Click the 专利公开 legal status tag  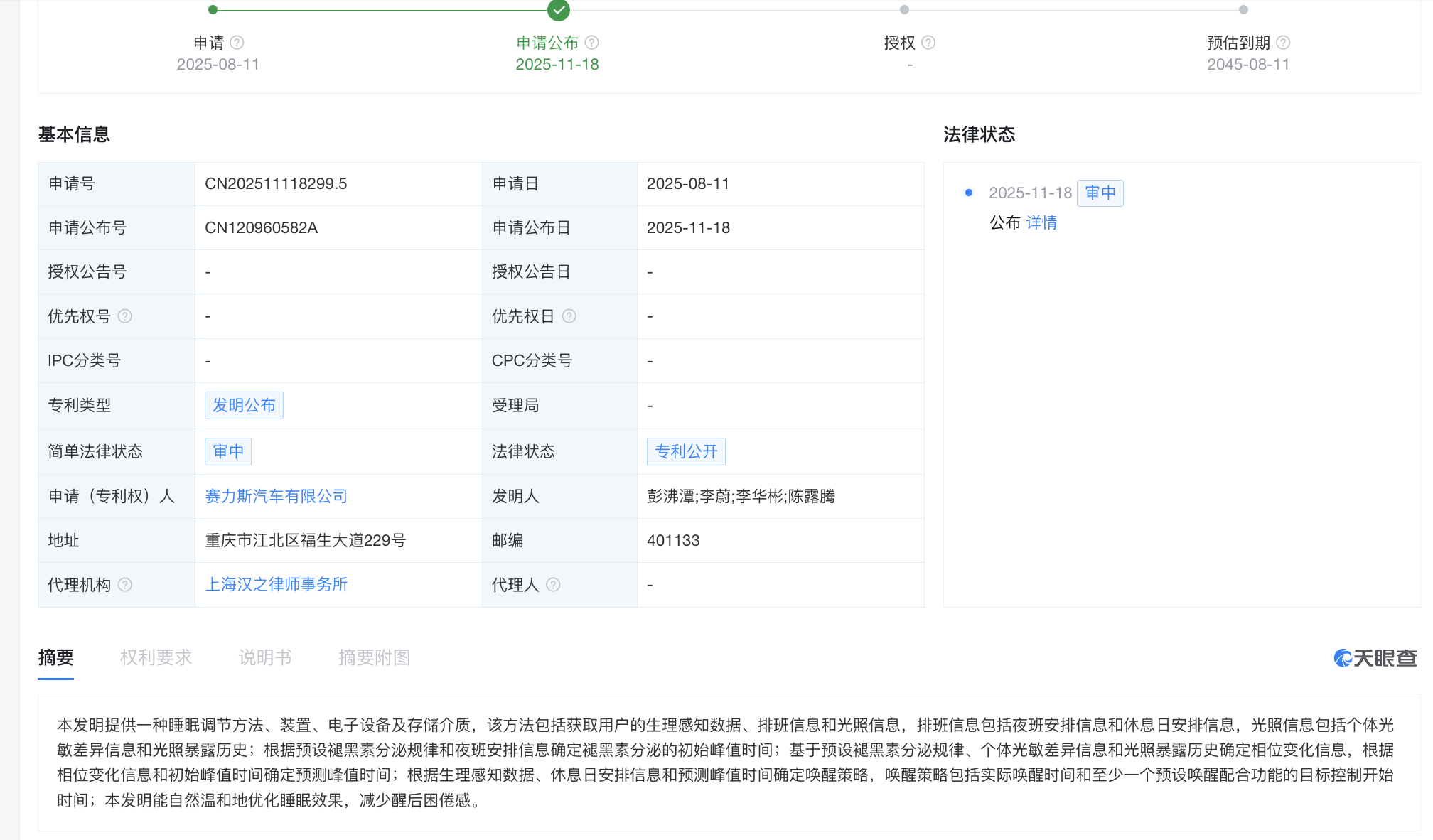686,451
